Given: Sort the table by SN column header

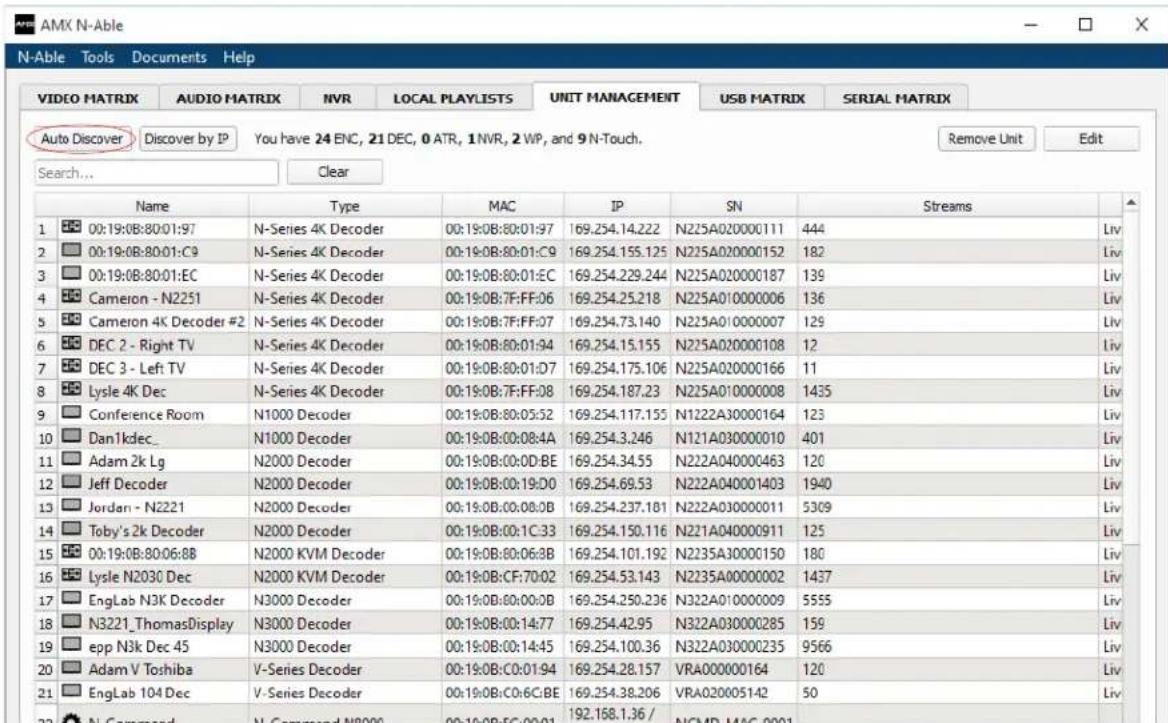Looking at the screenshot, I should pos(734,206).
